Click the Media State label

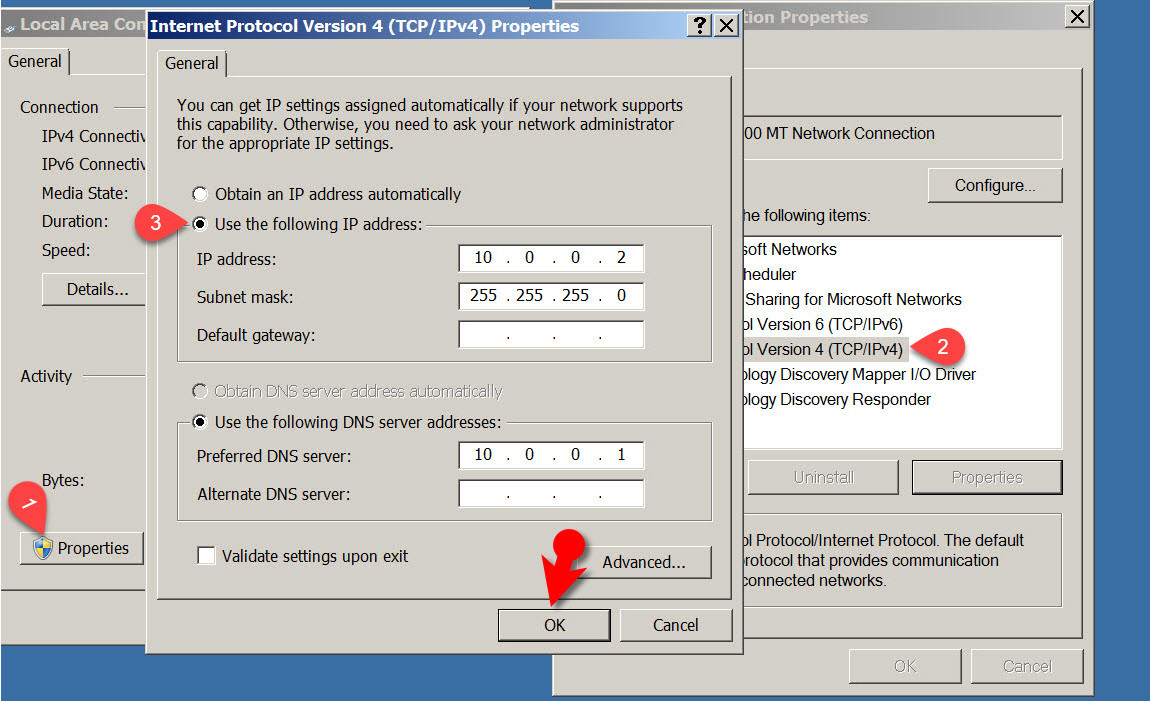[85, 194]
